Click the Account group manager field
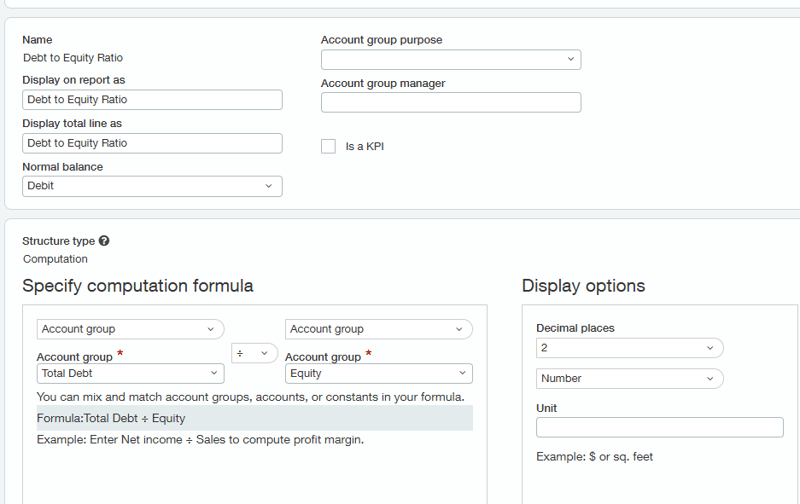 pyautogui.click(x=450, y=102)
